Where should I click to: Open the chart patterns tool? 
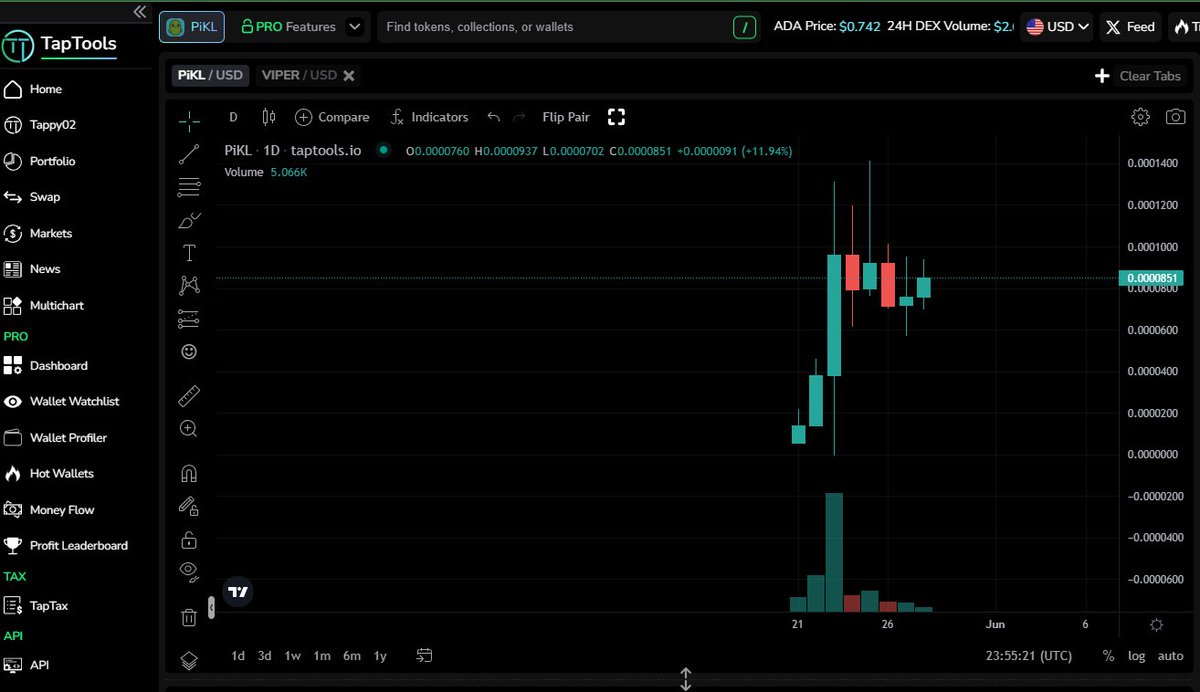click(188, 286)
